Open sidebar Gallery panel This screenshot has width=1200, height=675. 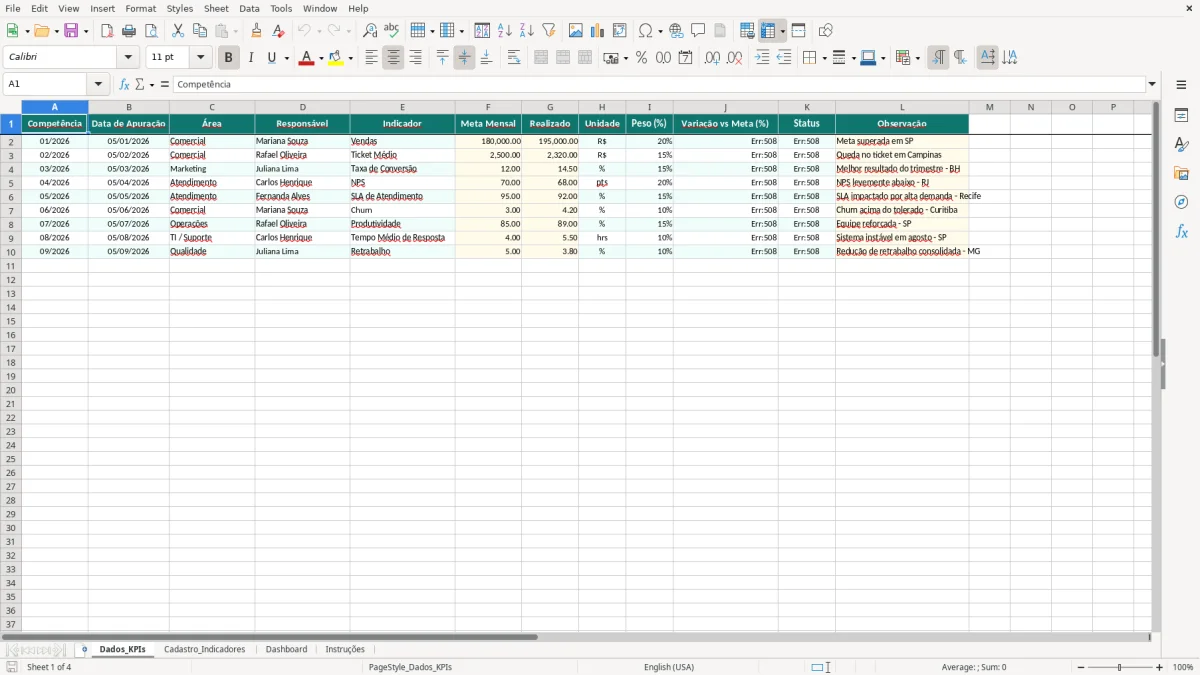(1181, 173)
